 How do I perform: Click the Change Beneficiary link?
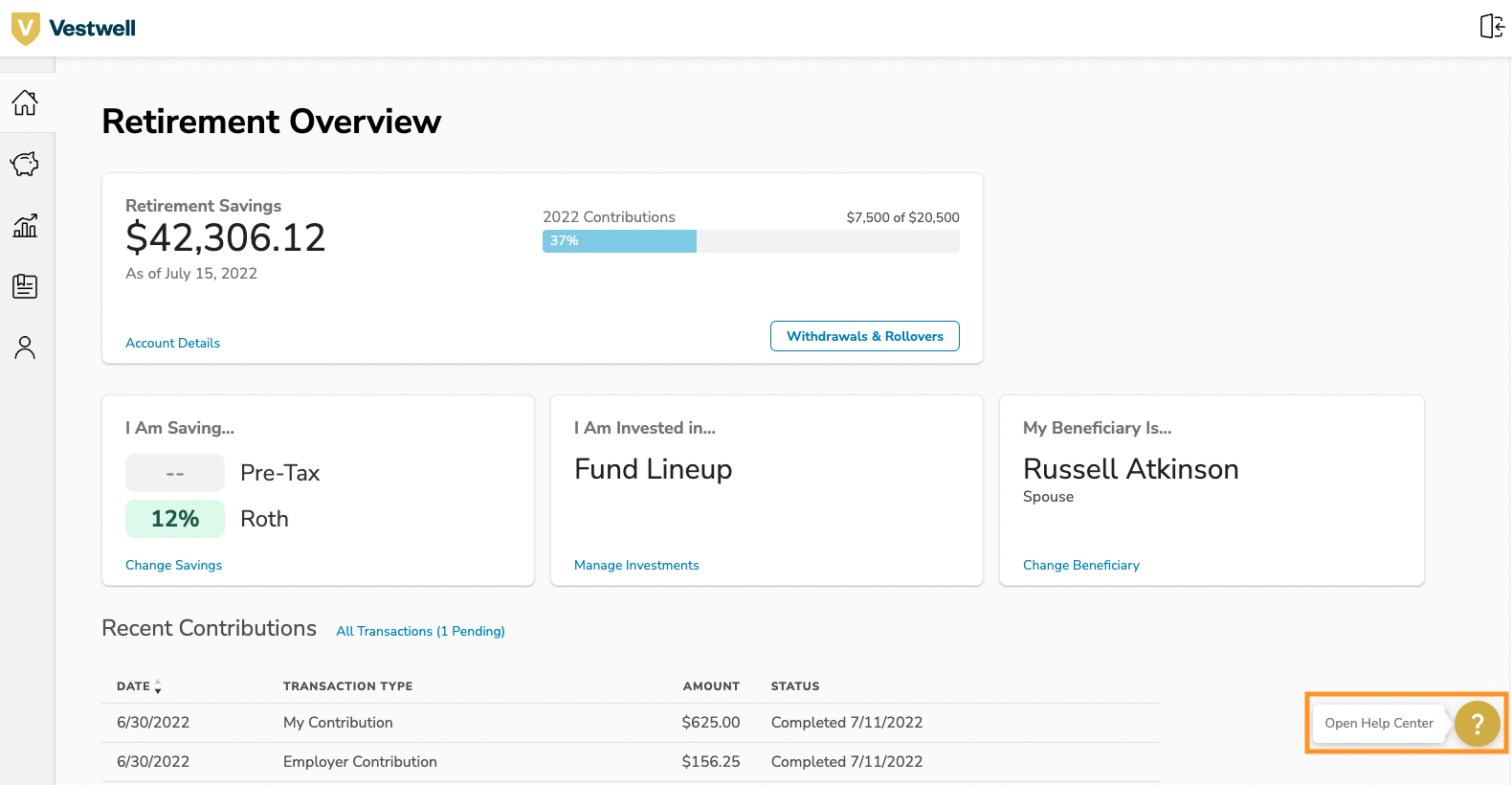click(1080, 565)
